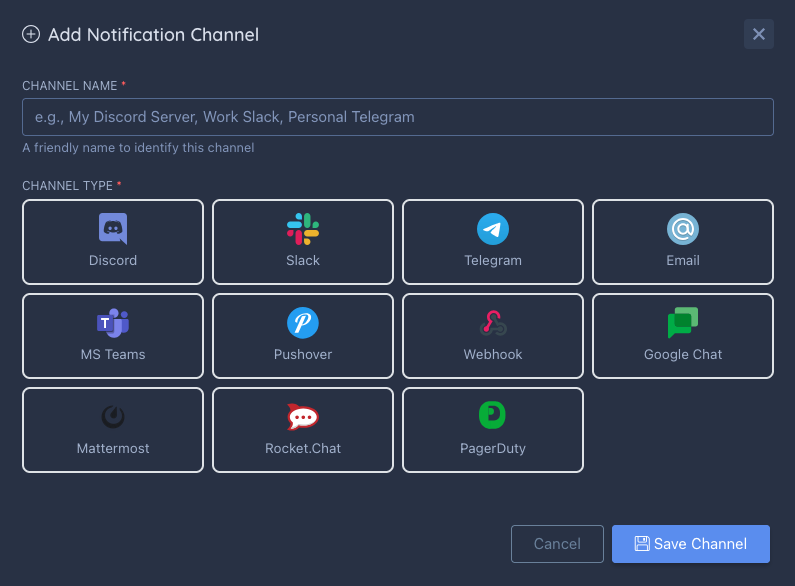Select Email as notification channel
Viewport: 795px width, 586px height.
(x=682, y=242)
